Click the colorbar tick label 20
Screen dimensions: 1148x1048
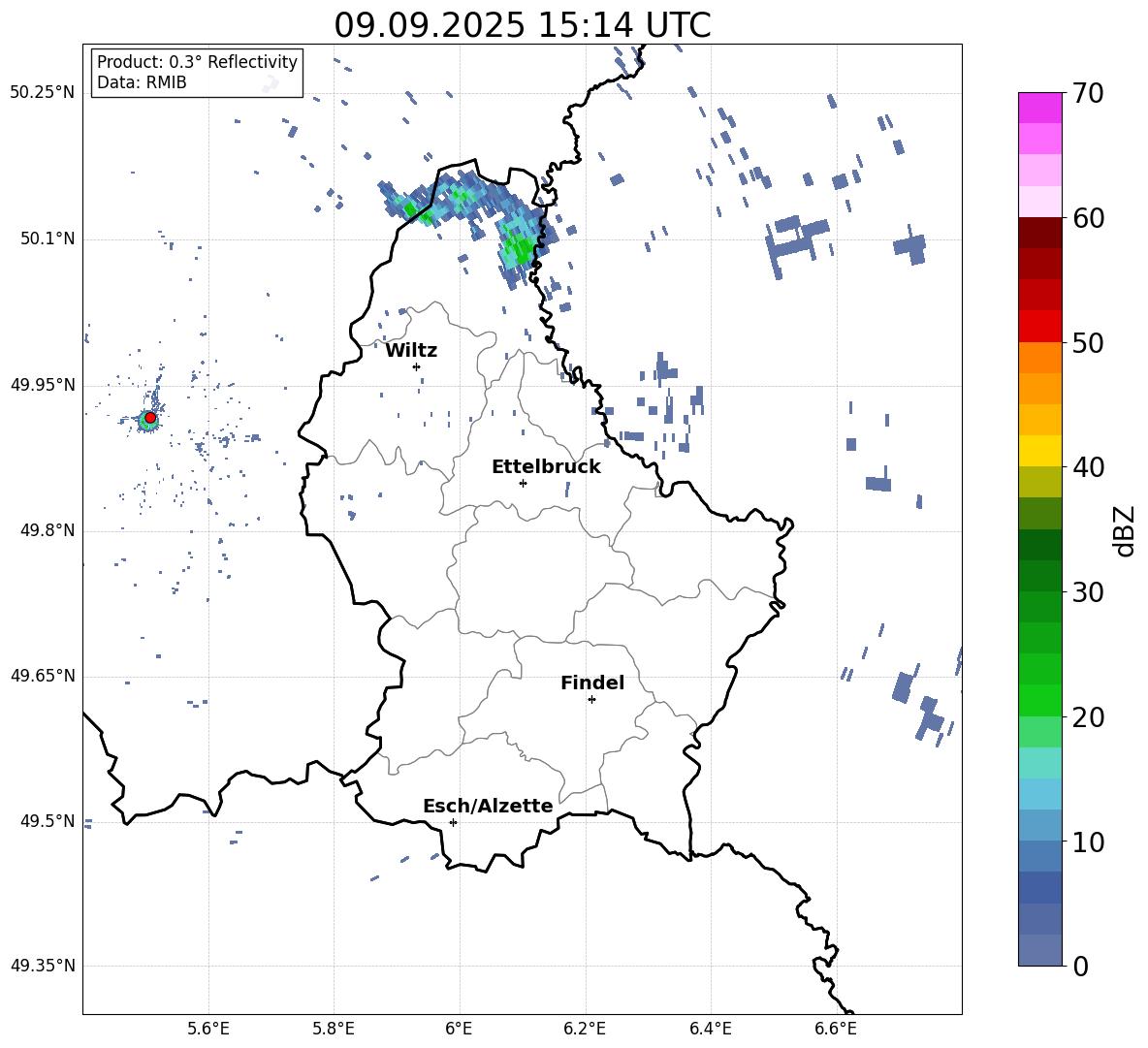[1088, 717]
